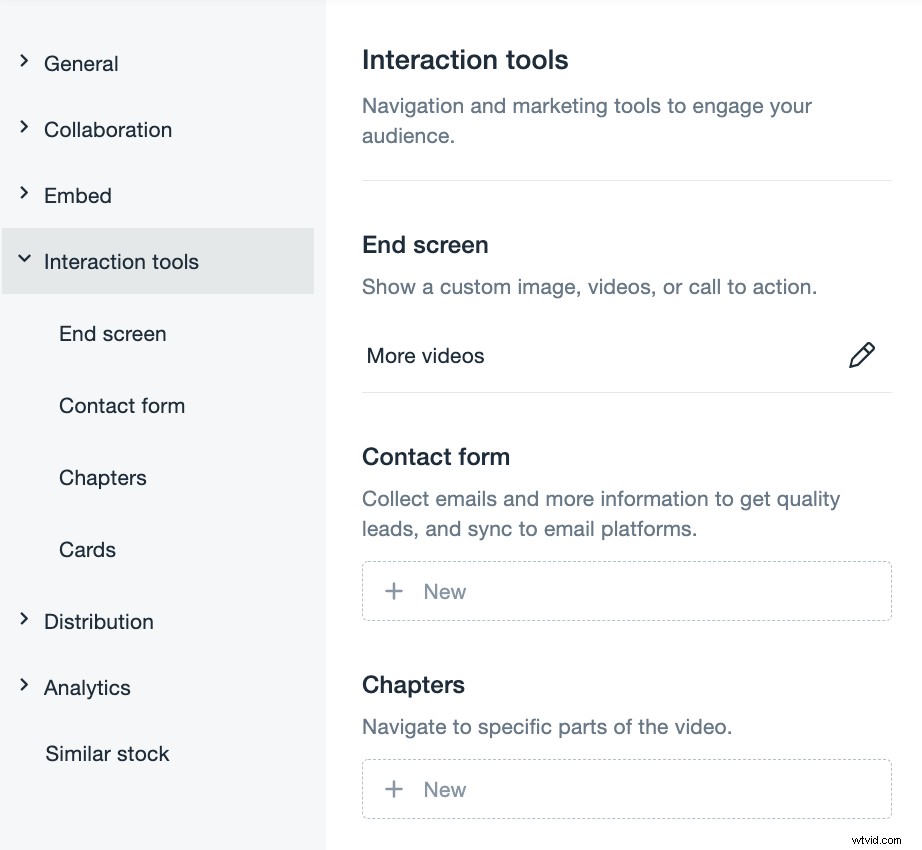Viewport: 922px width, 850px height.
Task: Click the More videos entry
Action: point(425,355)
